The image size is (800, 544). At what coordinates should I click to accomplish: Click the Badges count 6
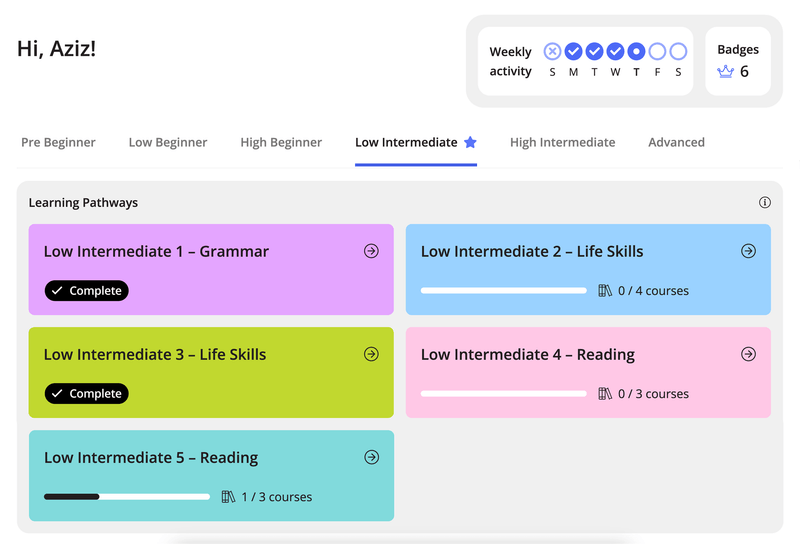(x=744, y=71)
